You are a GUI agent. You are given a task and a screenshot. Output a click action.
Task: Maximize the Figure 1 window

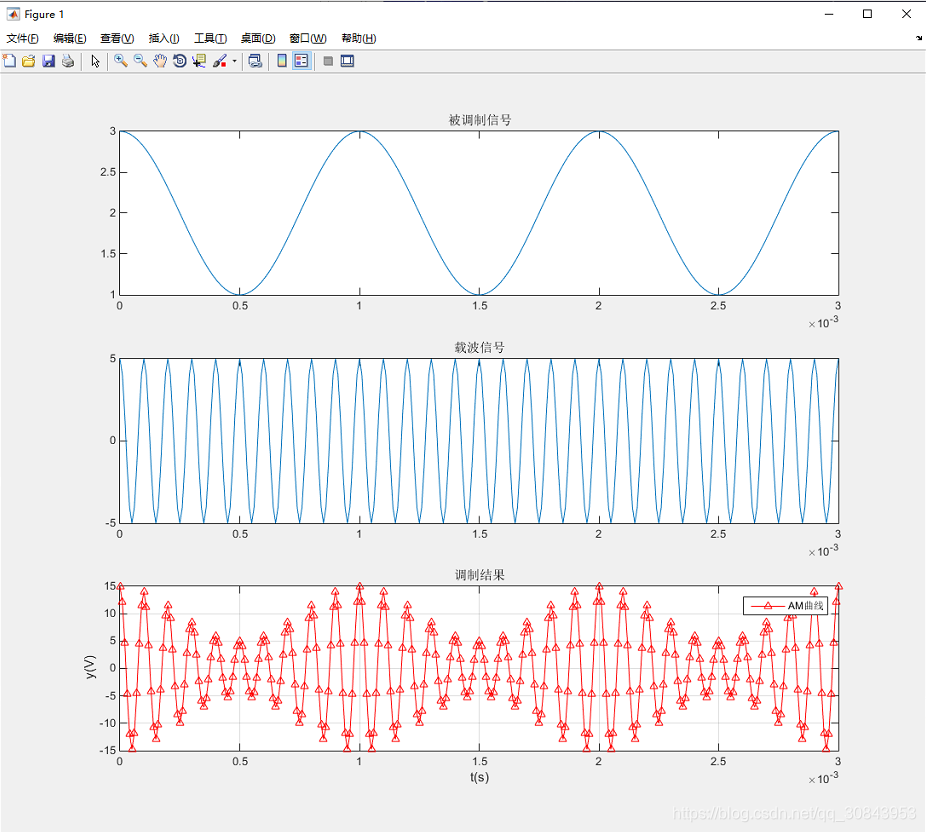pos(868,14)
